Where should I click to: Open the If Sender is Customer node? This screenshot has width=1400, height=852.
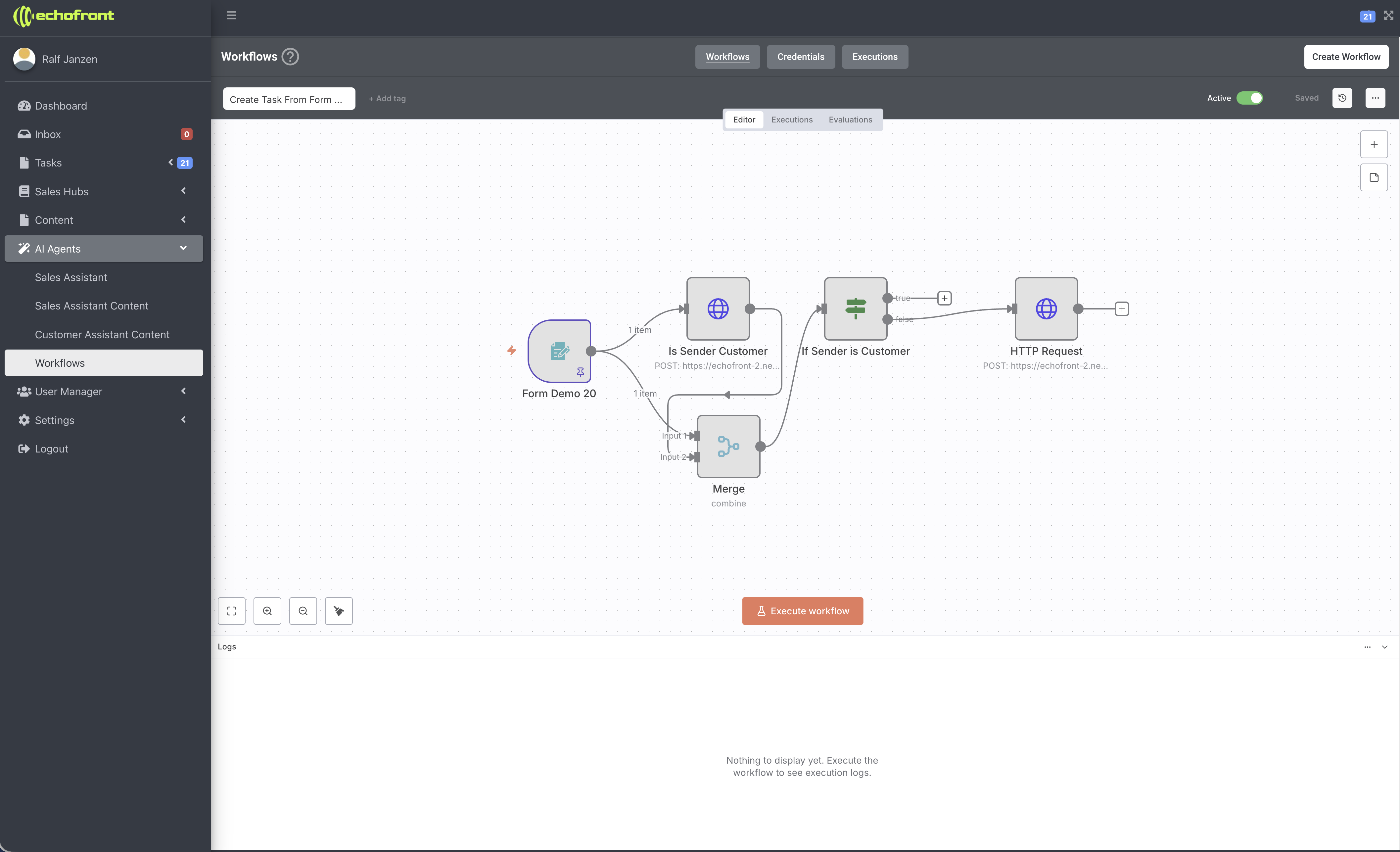[855, 308]
